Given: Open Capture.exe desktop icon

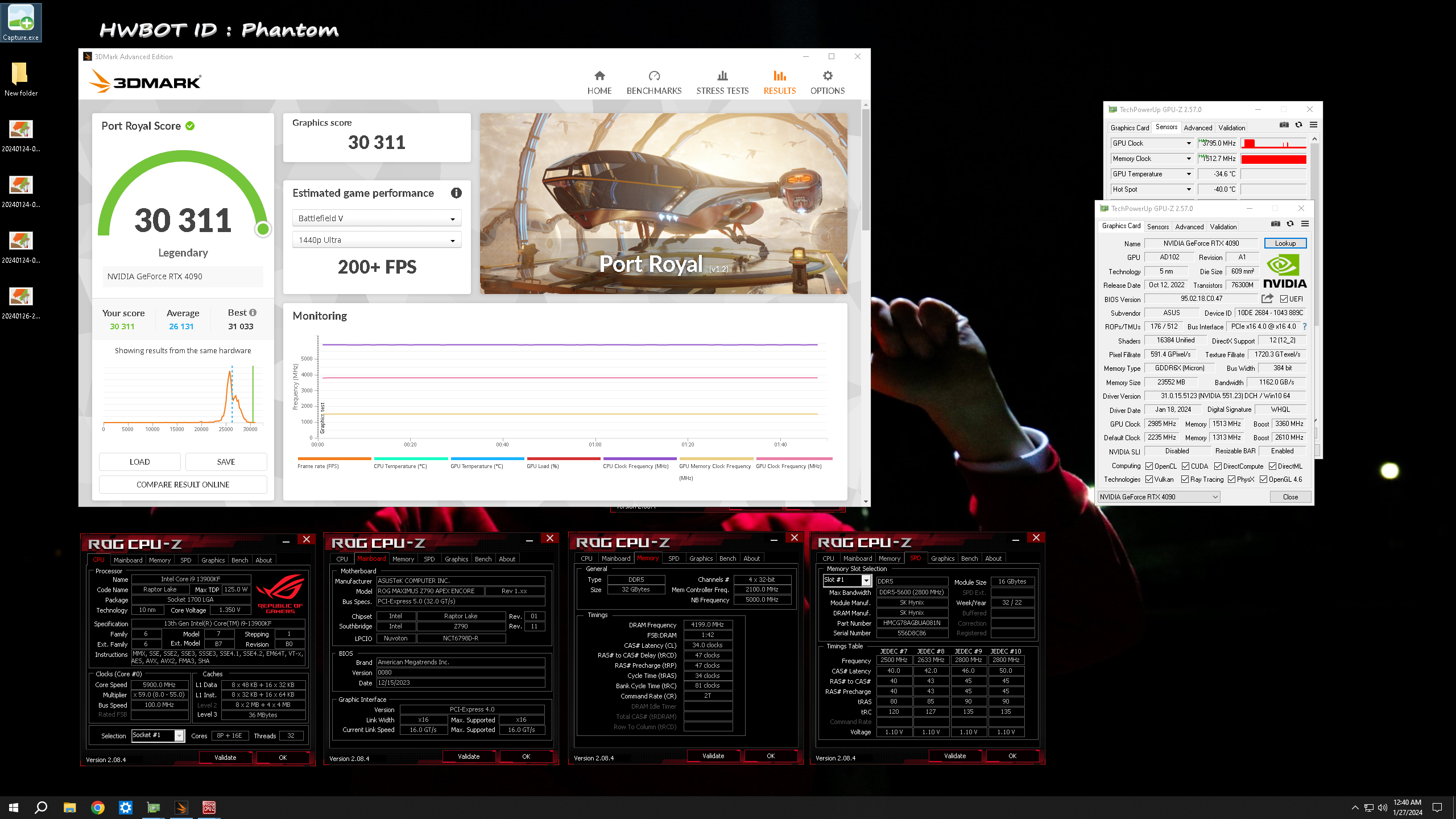Looking at the screenshot, I should [21, 23].
